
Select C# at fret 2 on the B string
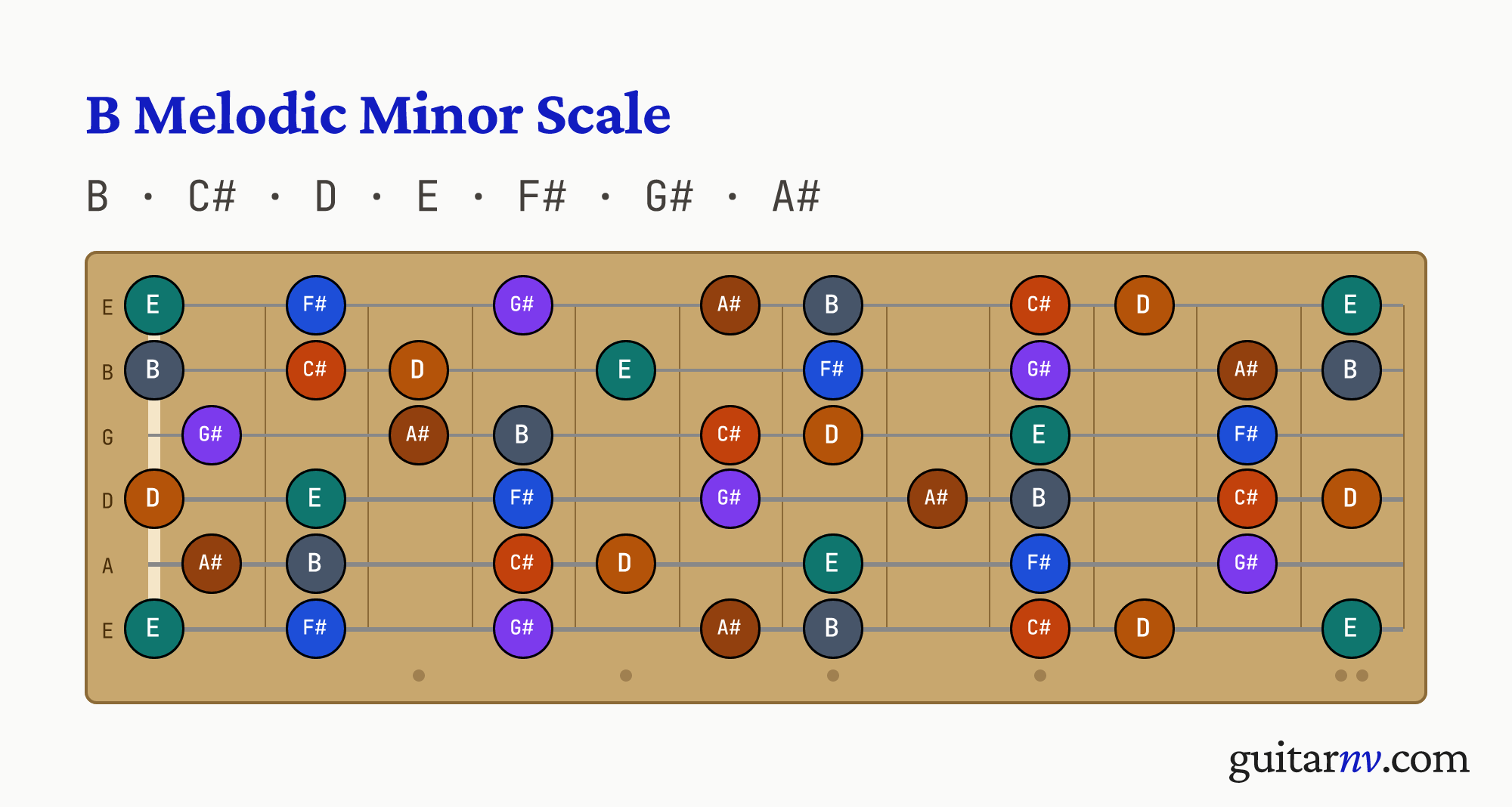click(316, 370)
